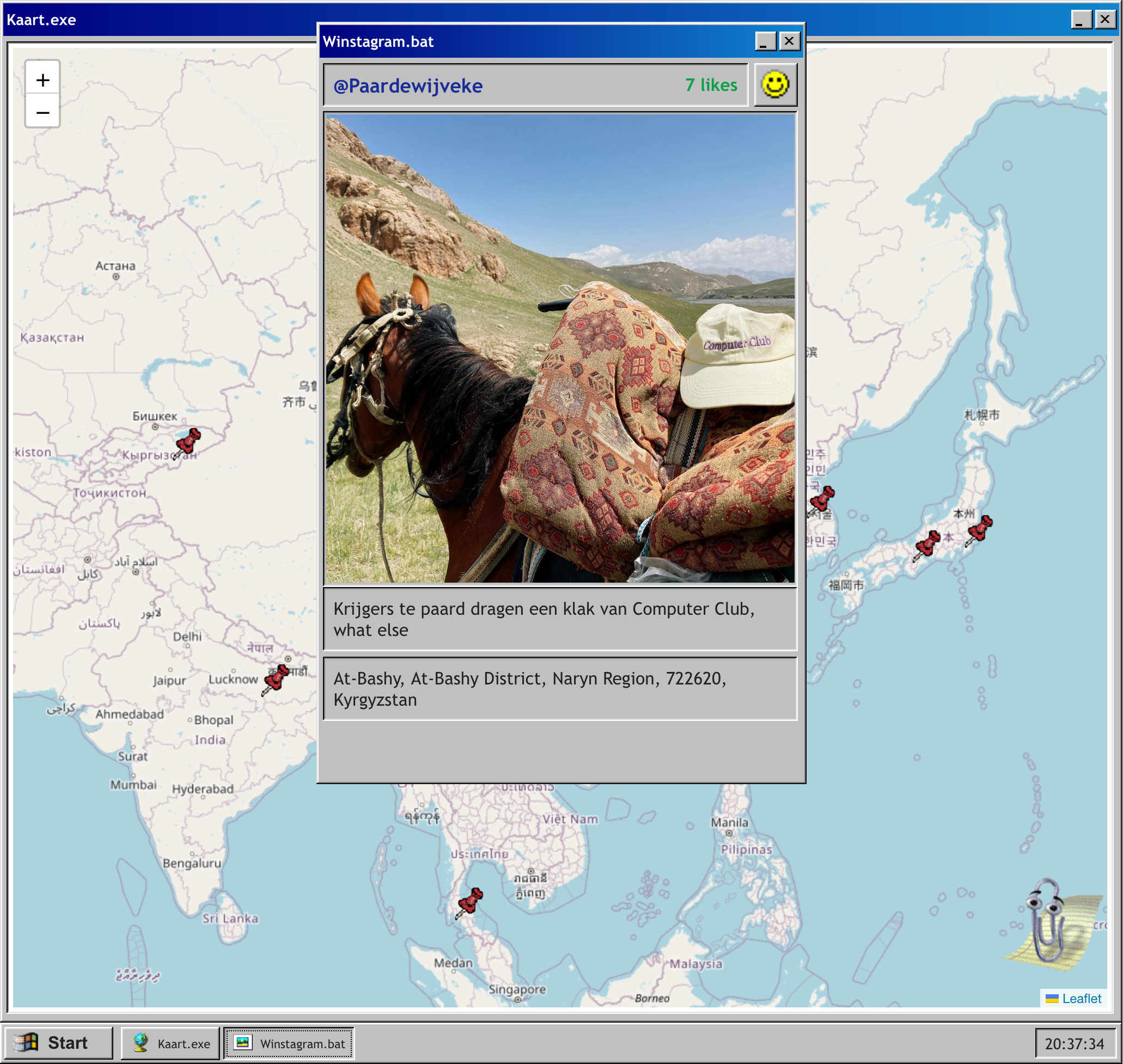Zoom in the map with plus button
This screenshot has width=1123, height=1064.
click(42, 80)
